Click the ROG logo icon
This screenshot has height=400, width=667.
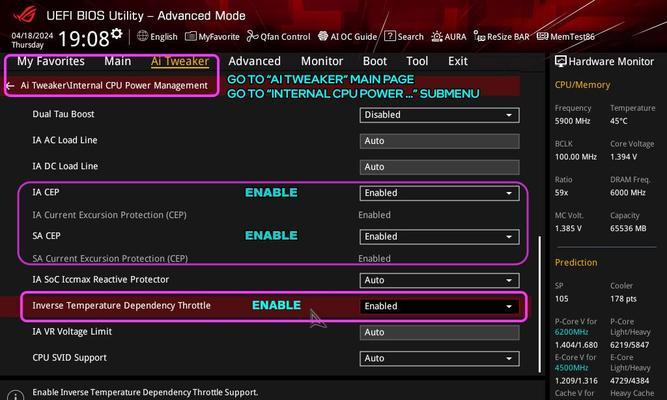(25, 14)
